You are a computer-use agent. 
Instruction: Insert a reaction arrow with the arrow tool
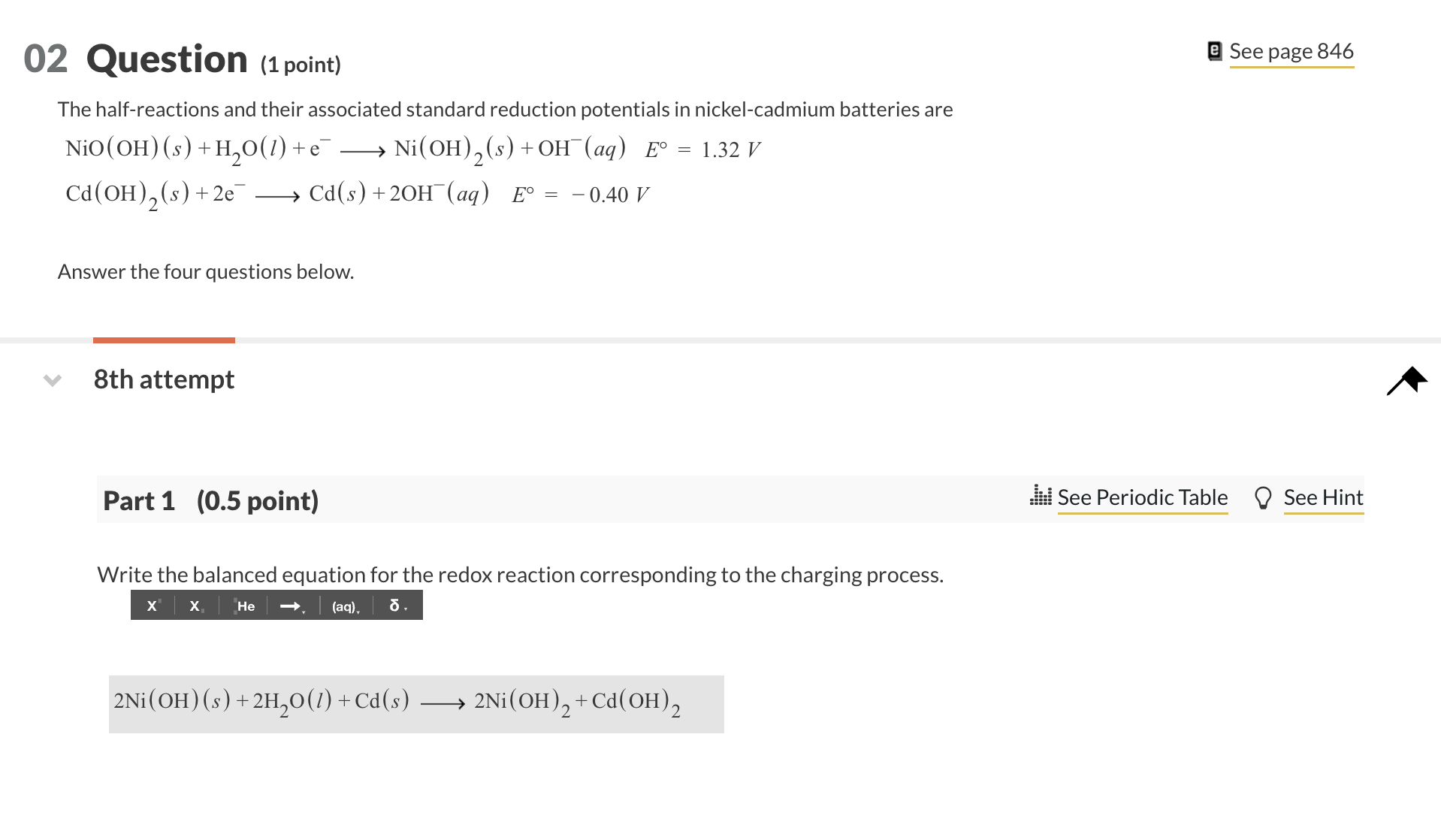[290, 606]
